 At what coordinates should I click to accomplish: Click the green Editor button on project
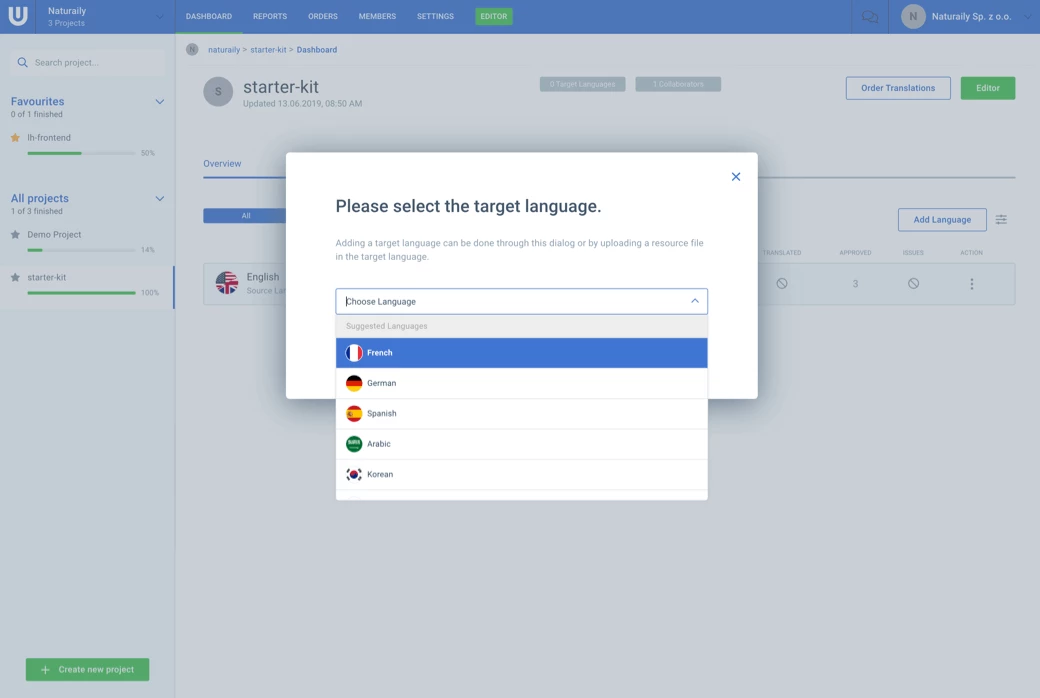988,88
